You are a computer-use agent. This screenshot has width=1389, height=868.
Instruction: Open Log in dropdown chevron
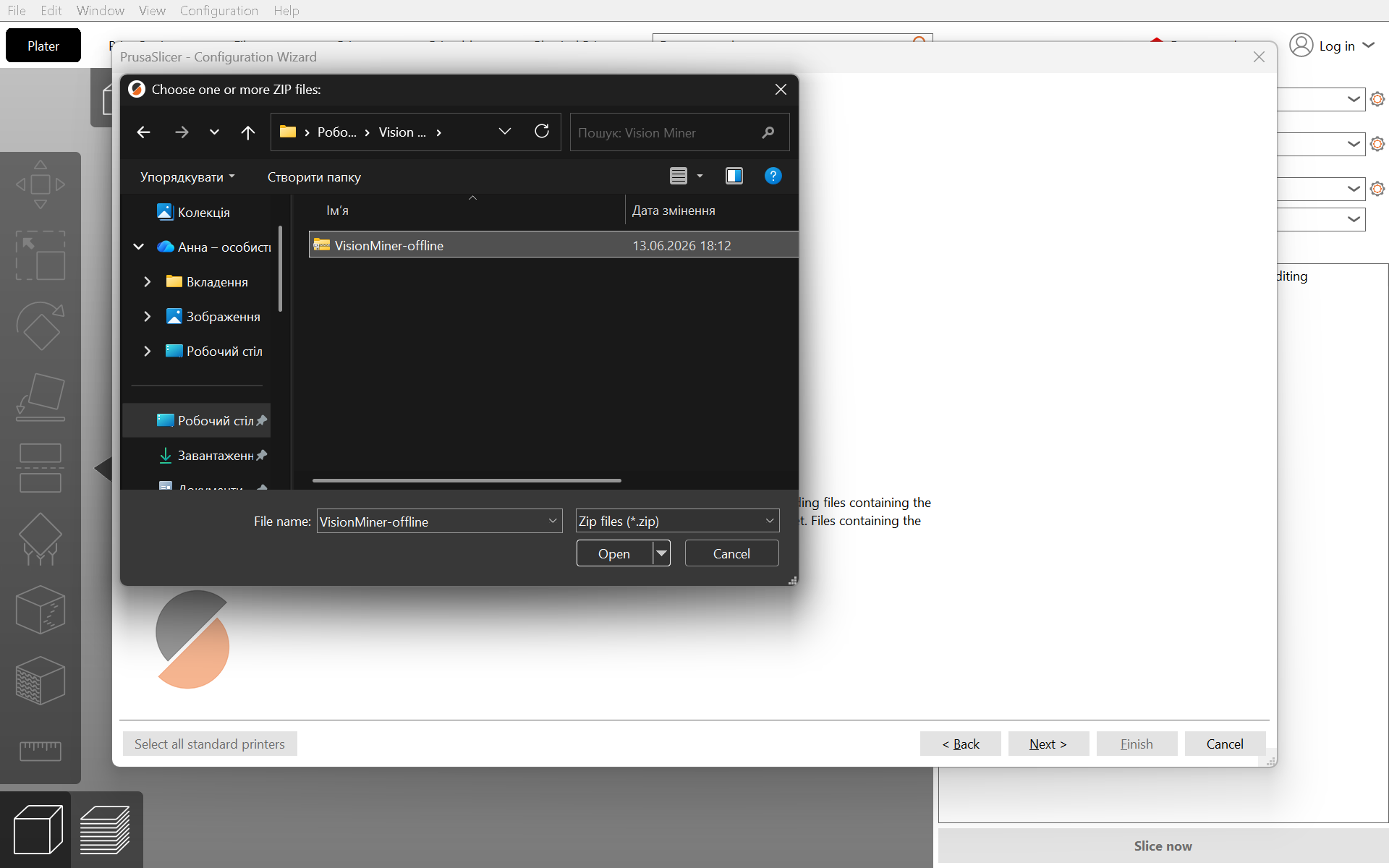(x=1368, y=46)
